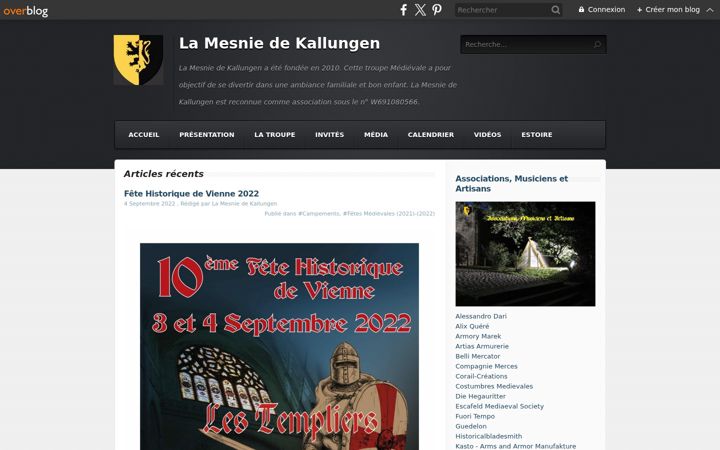720x450 pixels.
Task: Open the La Mesnie de Kallungen title
Action: [x=279, y=43]
